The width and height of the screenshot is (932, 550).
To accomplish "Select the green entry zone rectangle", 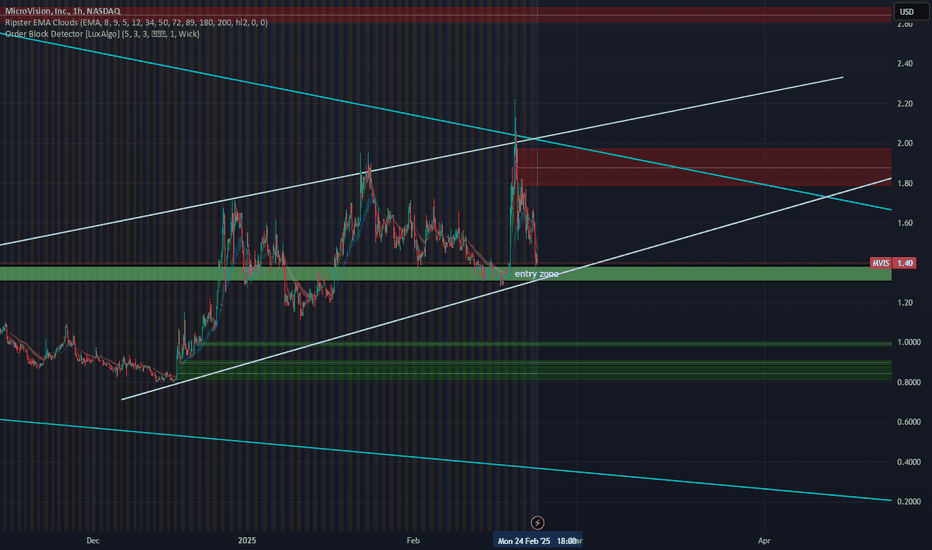I will (446, 274).
